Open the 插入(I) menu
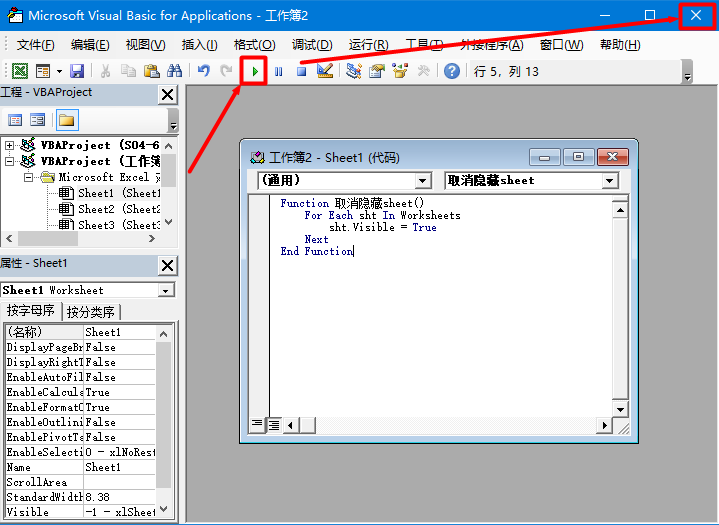Image resolution: width=719 pixels, height=525 pixels. coord(199,45)
